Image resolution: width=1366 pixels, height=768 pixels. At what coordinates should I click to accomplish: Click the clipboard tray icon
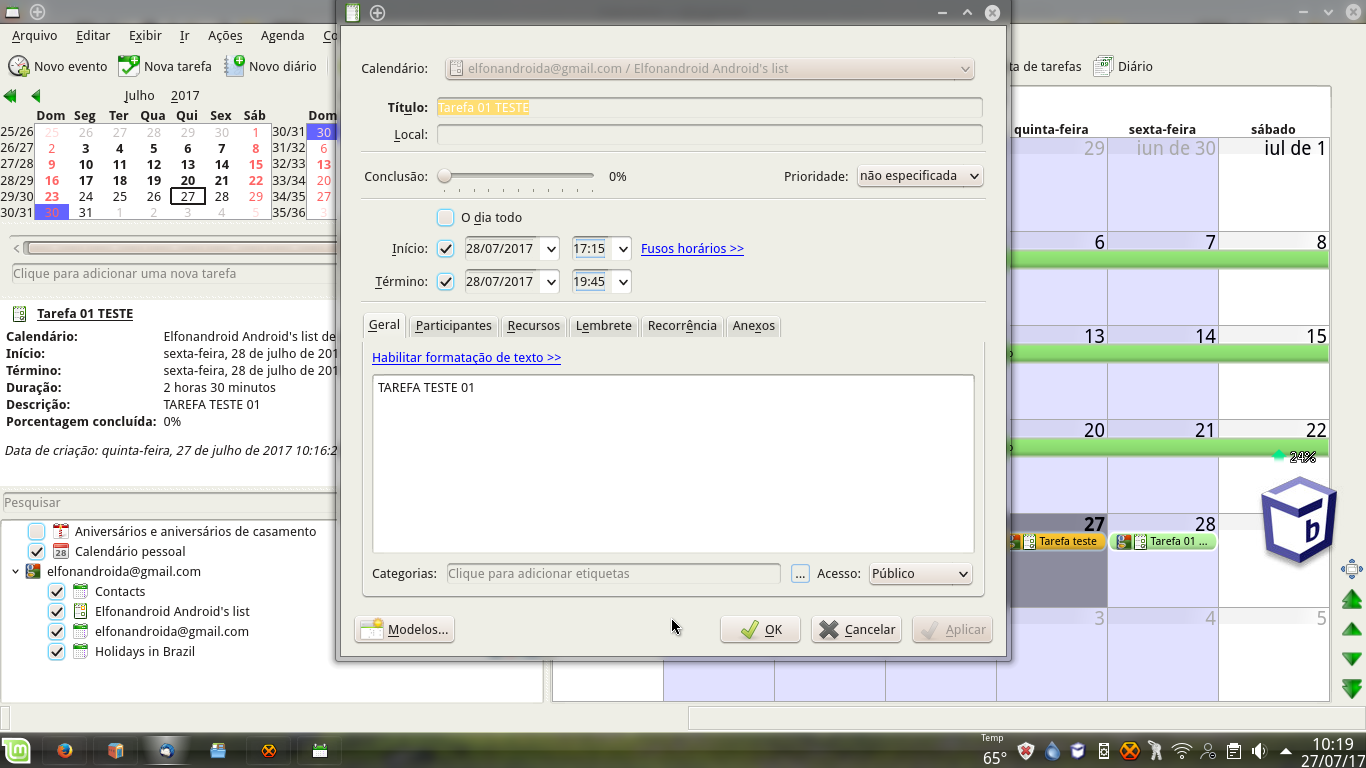[1234, 751]
